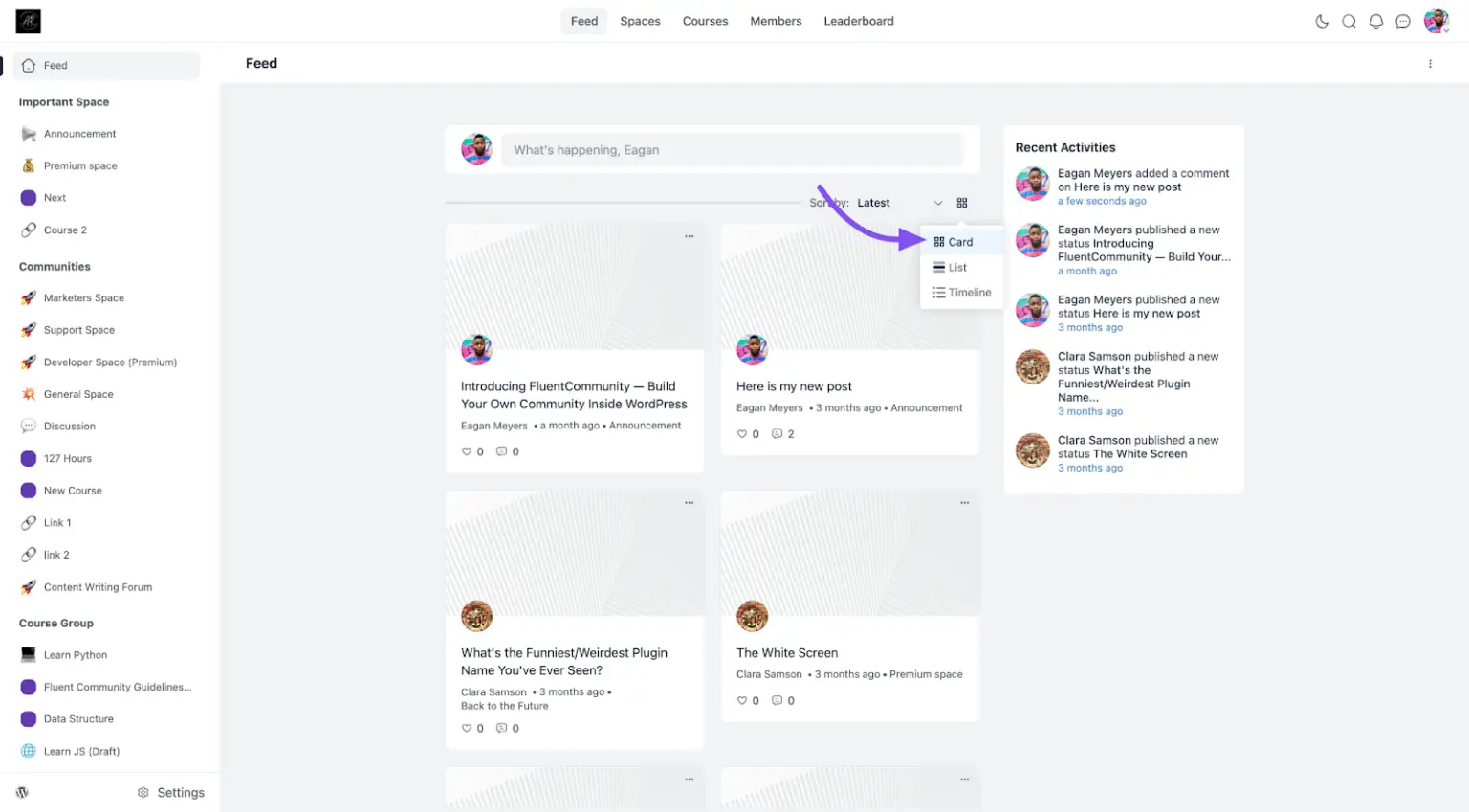Like the 'Here is my new post' post

point(742,434)
